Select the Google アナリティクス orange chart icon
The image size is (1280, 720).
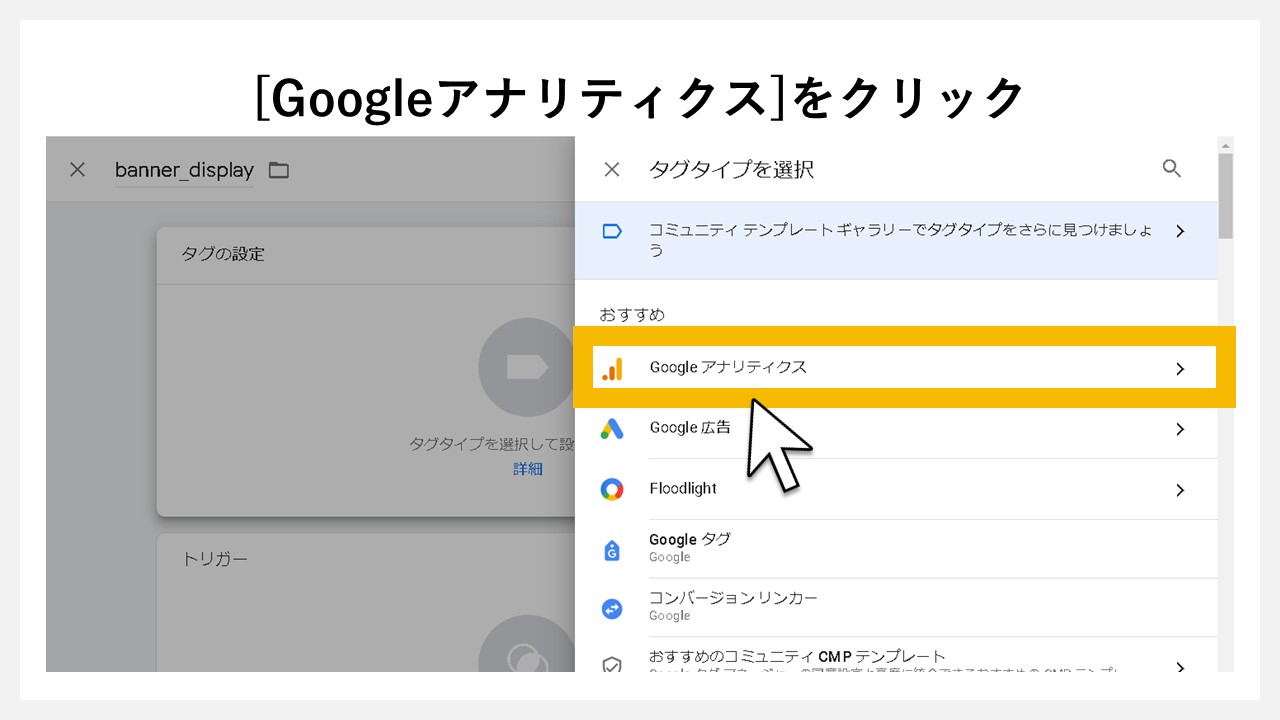click(x=613, y=367)
